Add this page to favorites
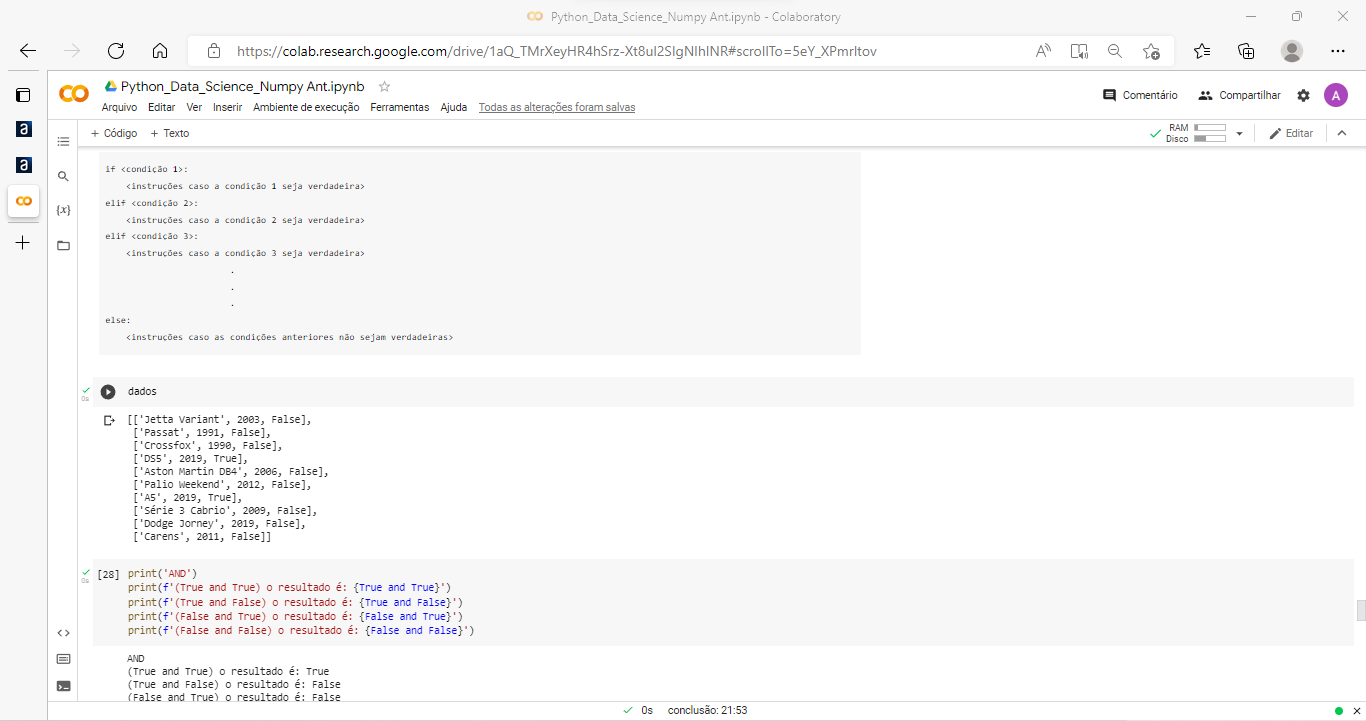This screenshot has height=721, width=1366. pyautogui.click(x=1151, y=51)
